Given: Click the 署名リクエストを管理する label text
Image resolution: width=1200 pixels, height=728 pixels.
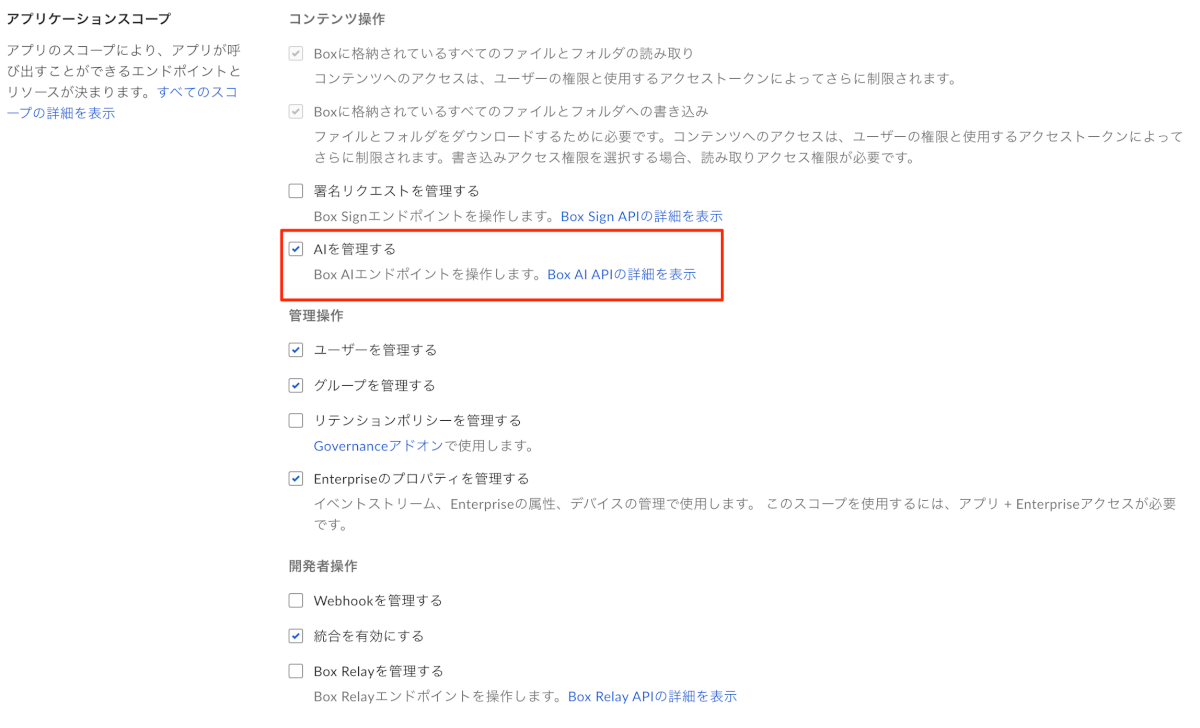Looking at the screenshot, I should [x=397, y=190].
